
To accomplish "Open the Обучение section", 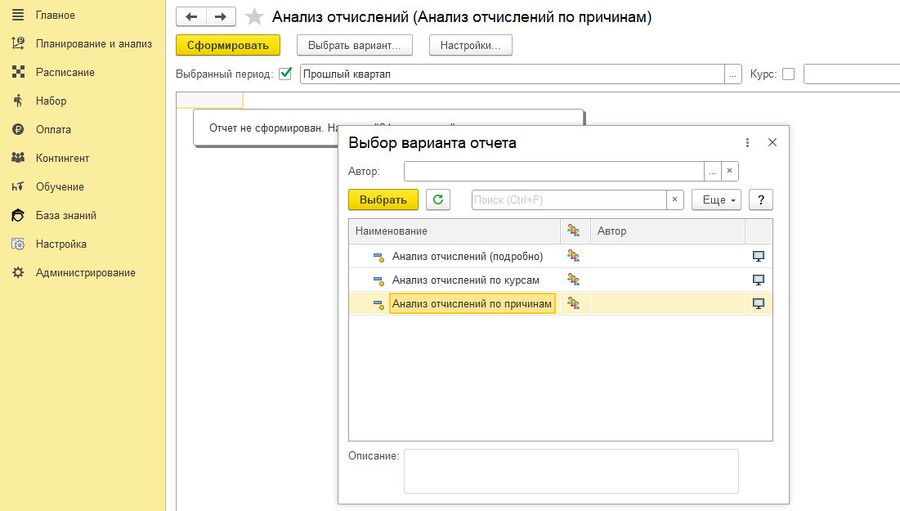I will [x=60, y=187].
